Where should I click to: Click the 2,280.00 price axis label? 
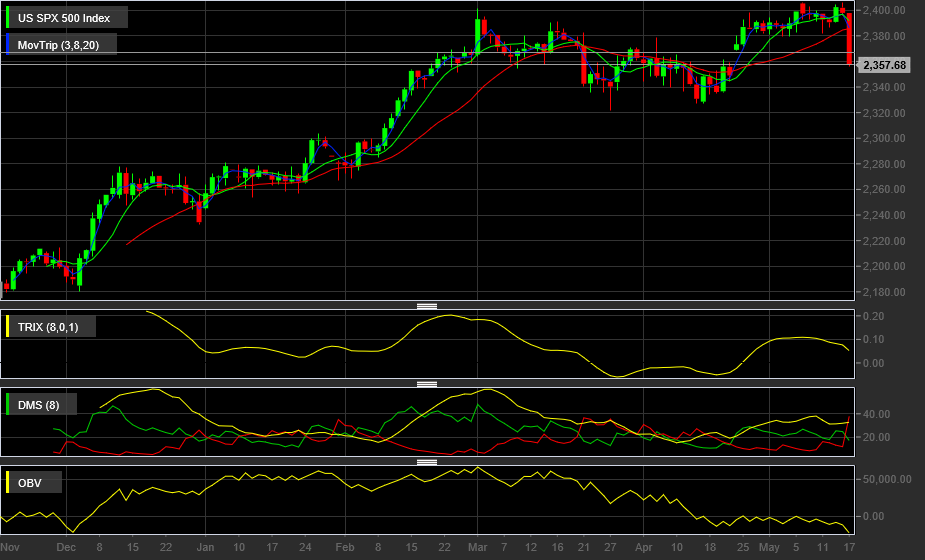884,164
